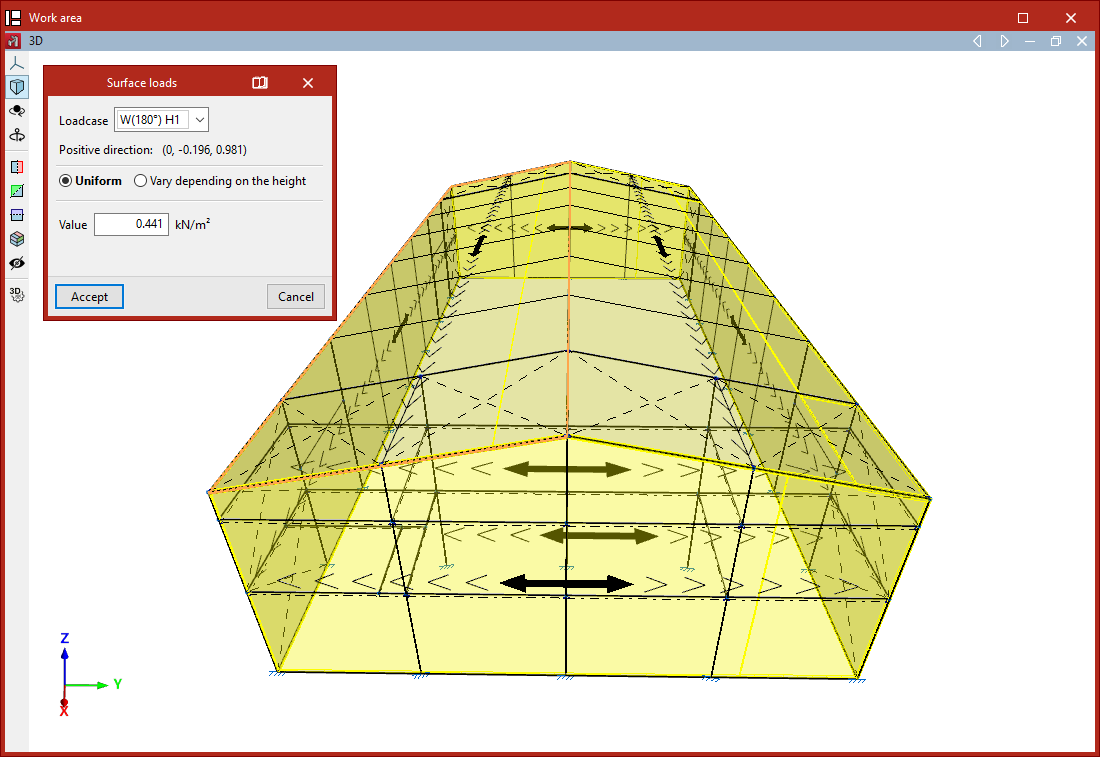Select the green diagonal plane icon
Screen dimensions: 1100x757
pos(17,191)
